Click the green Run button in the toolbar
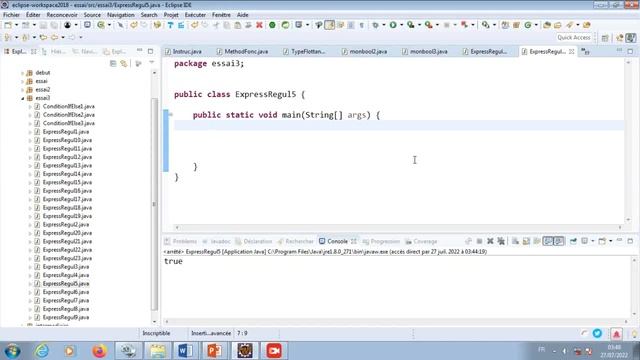This screenshot has height=360, width=640. (393, 25)
